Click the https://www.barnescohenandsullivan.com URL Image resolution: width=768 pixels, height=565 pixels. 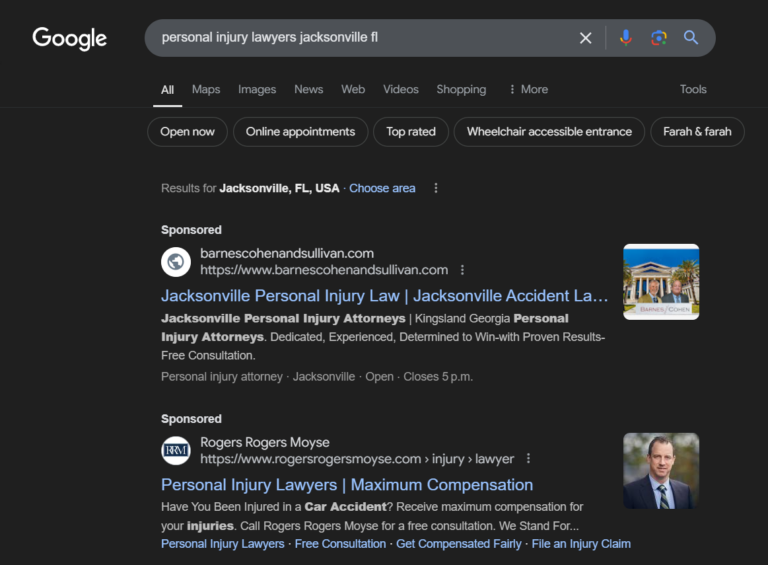pos(324,270)
